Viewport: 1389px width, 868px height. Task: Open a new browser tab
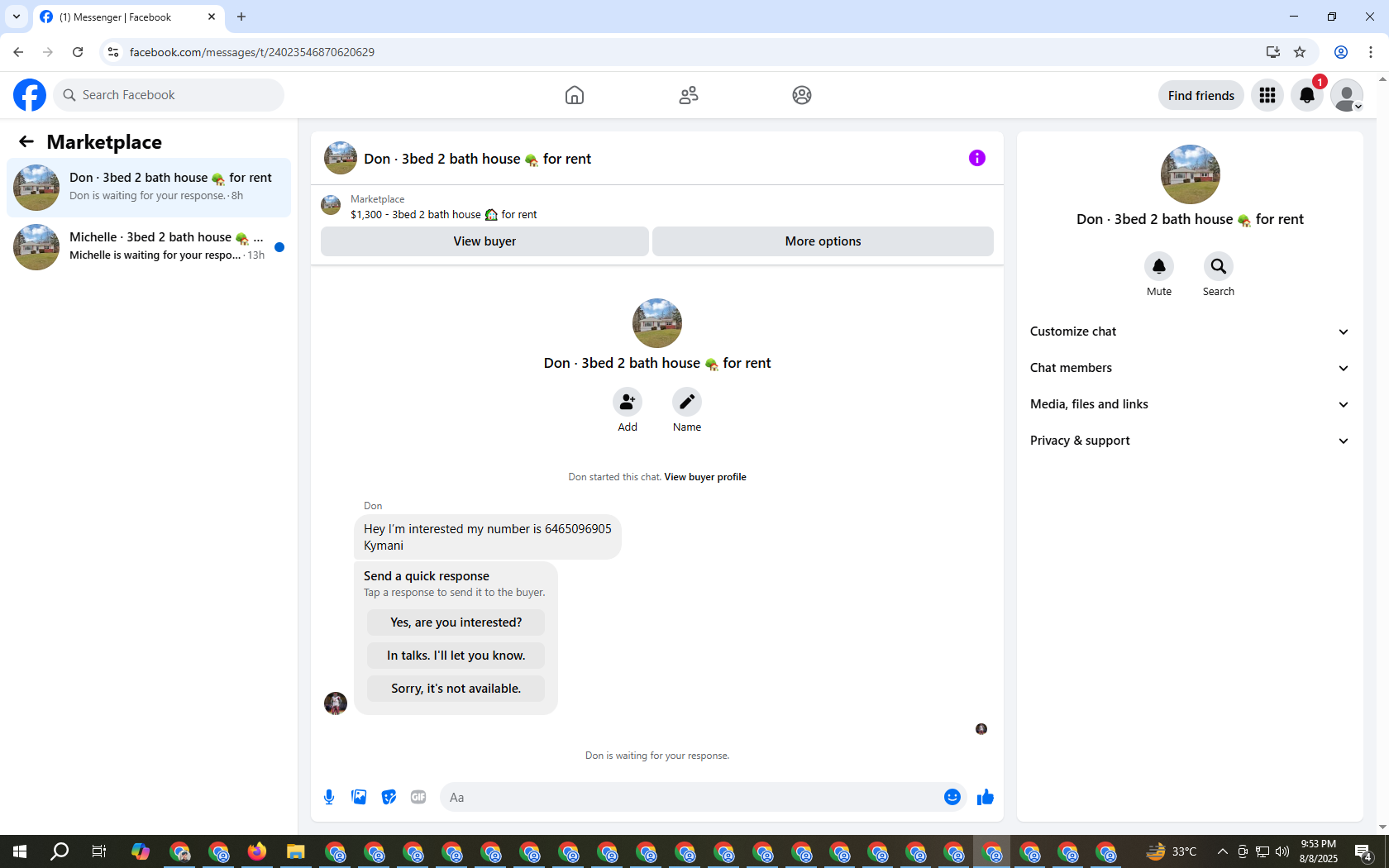pos(241,17)
